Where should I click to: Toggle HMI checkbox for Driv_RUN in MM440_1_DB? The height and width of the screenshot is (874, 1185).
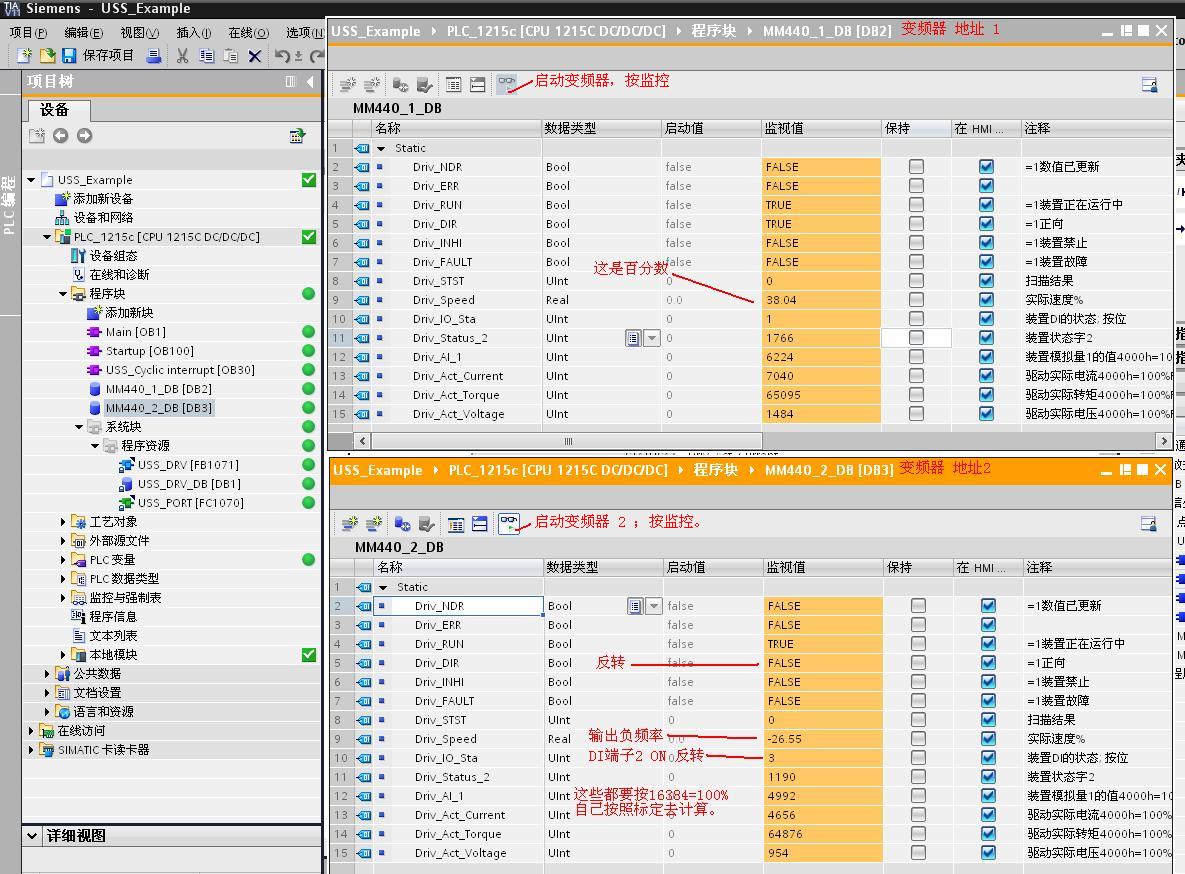[x=986, y=204]
